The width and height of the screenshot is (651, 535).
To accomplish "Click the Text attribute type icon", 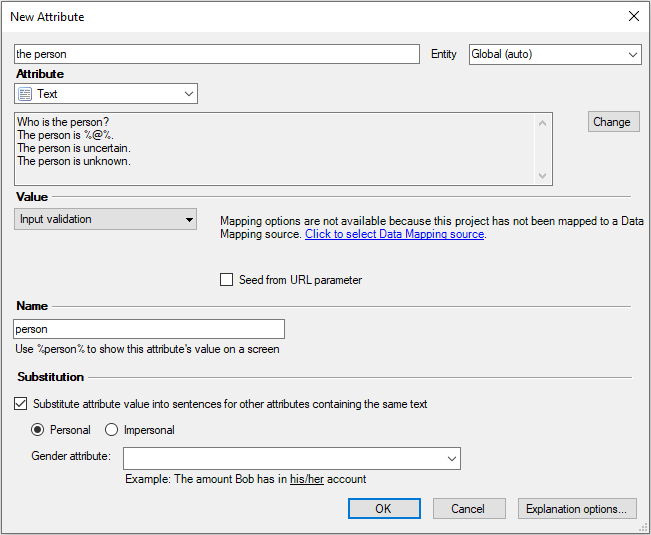I will point(26,94).
